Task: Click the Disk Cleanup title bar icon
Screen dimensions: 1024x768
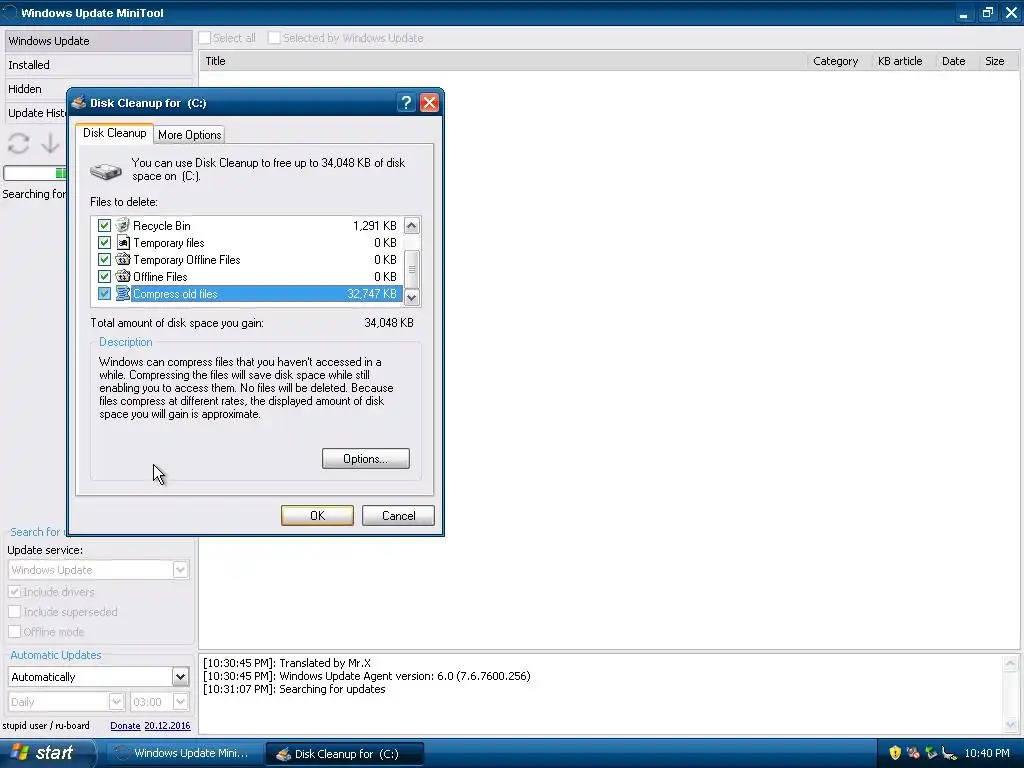Action: 79,103
